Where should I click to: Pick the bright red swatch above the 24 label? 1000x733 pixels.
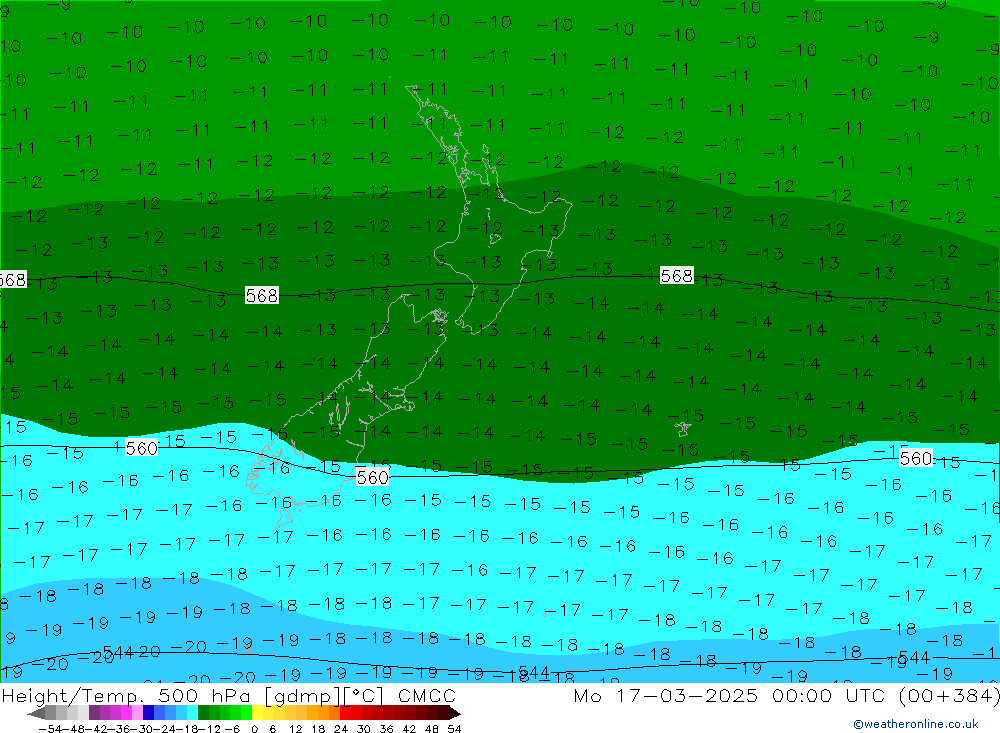tap(345, 713)
